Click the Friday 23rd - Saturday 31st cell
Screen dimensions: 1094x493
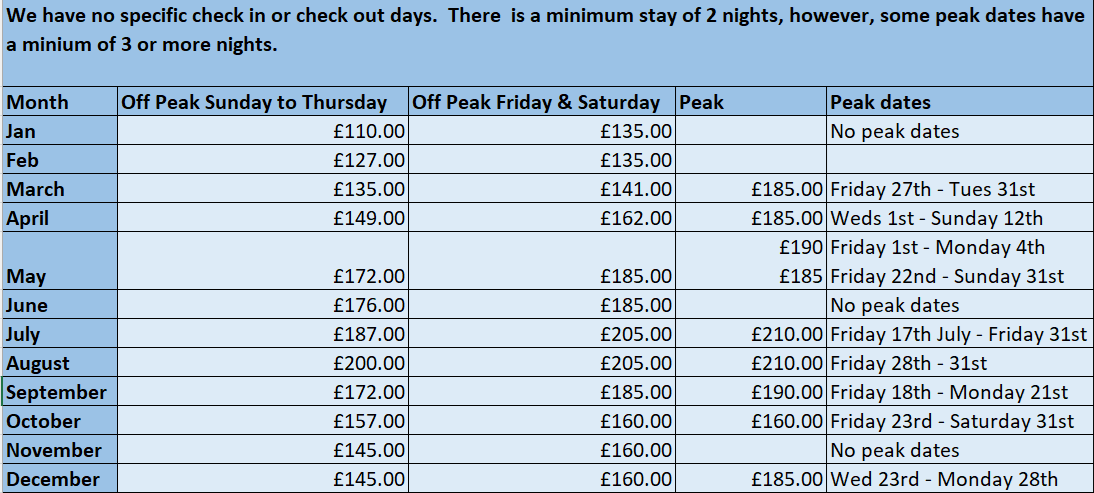coord(958,421)
